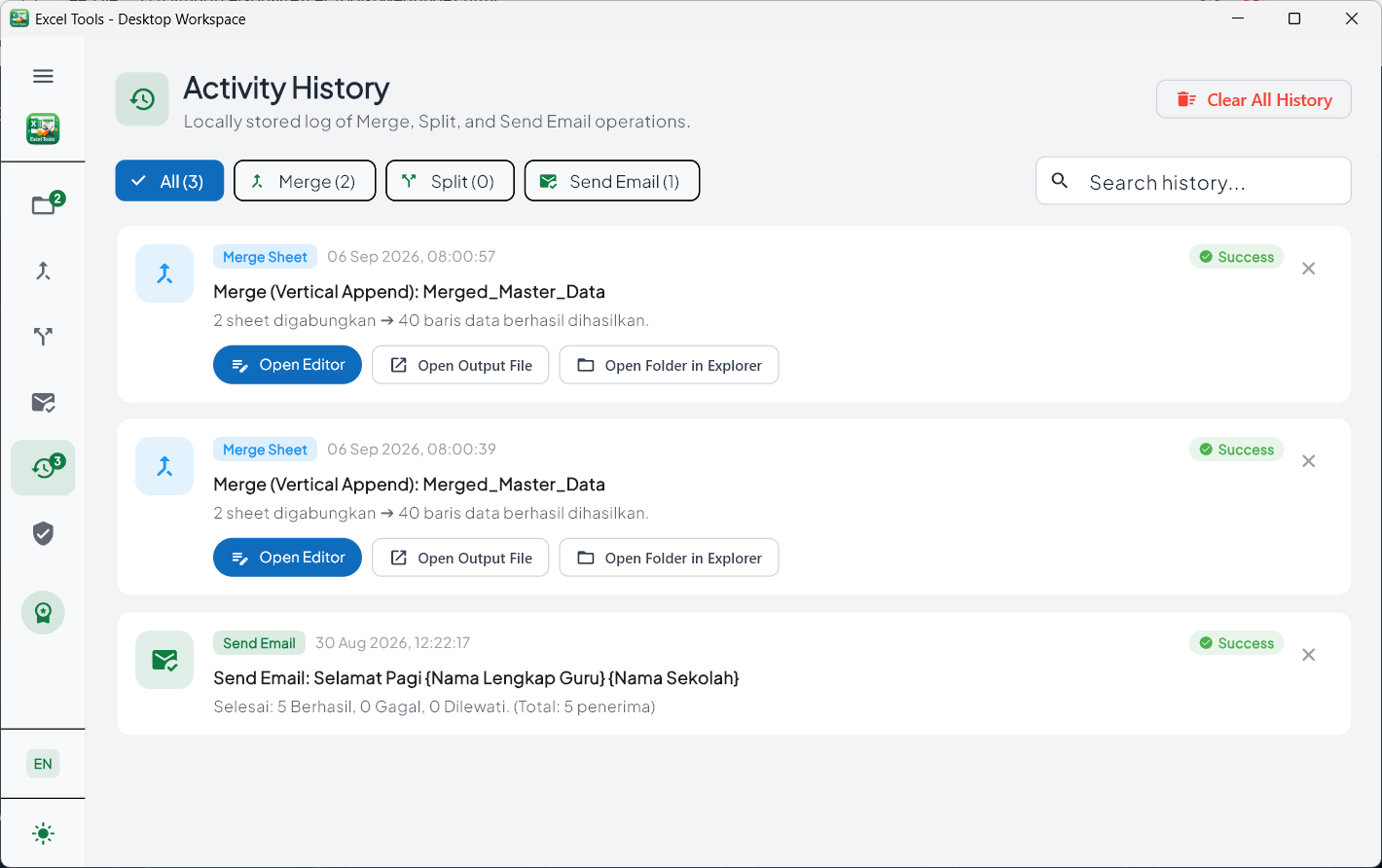1382x868 pixels.
Task: Click the Success badge on Send Email entry
Action: pyautogui.click(x=1236, y=643)
